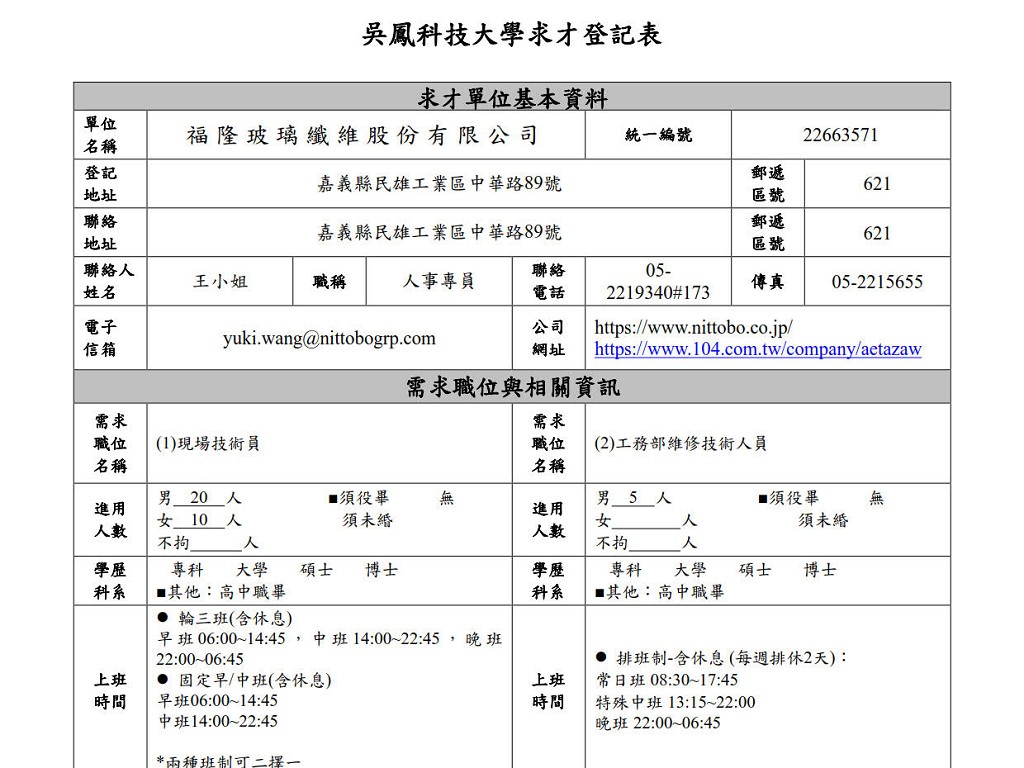Click the yuki.wang@nittobogrp.com email address
Image resolution: width=1024 pixels, height=768 pixels.
[329, 338]
